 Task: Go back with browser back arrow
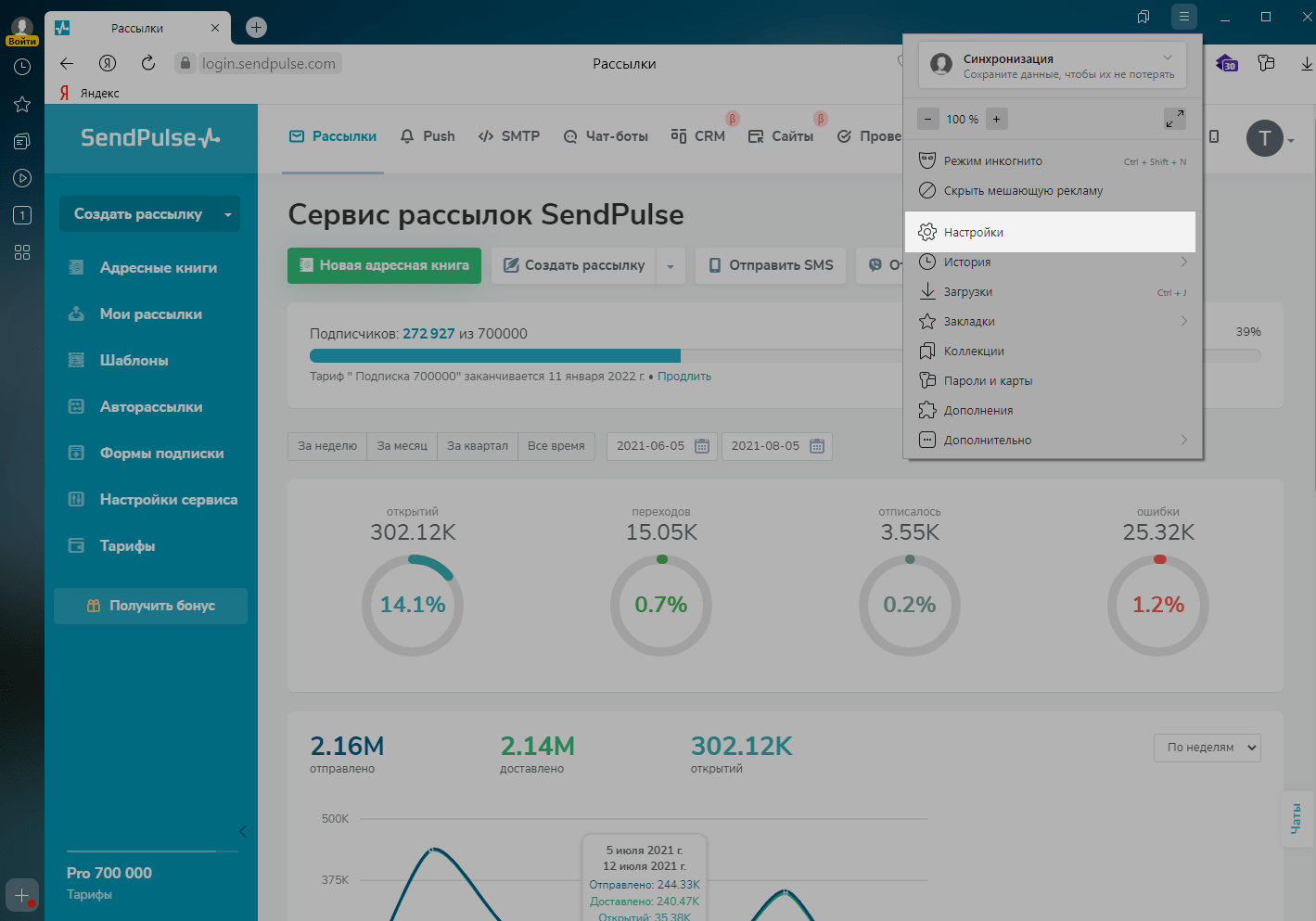click(67, 63)
